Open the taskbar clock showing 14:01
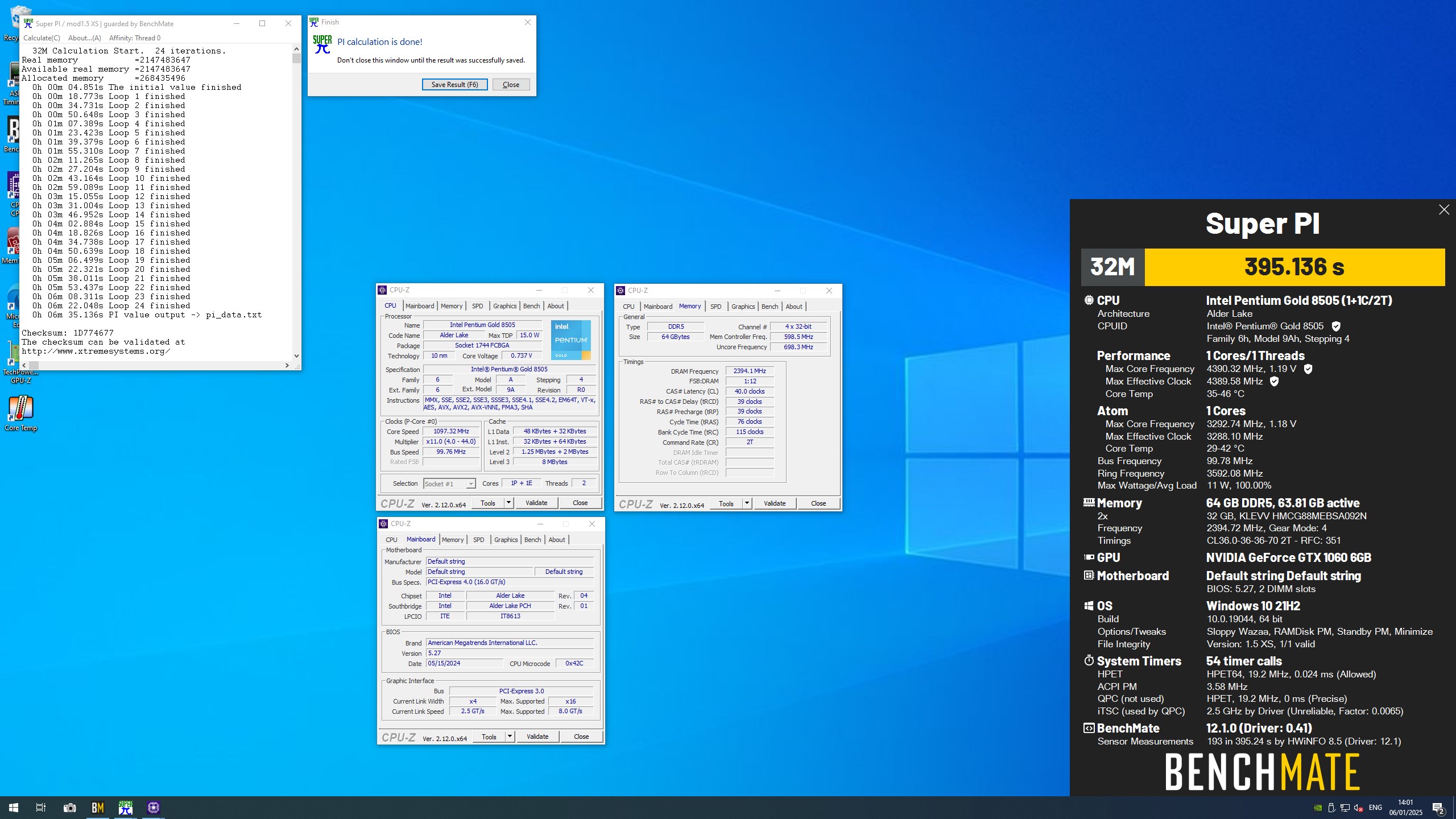1456x819 pixels. (1405, 807)
